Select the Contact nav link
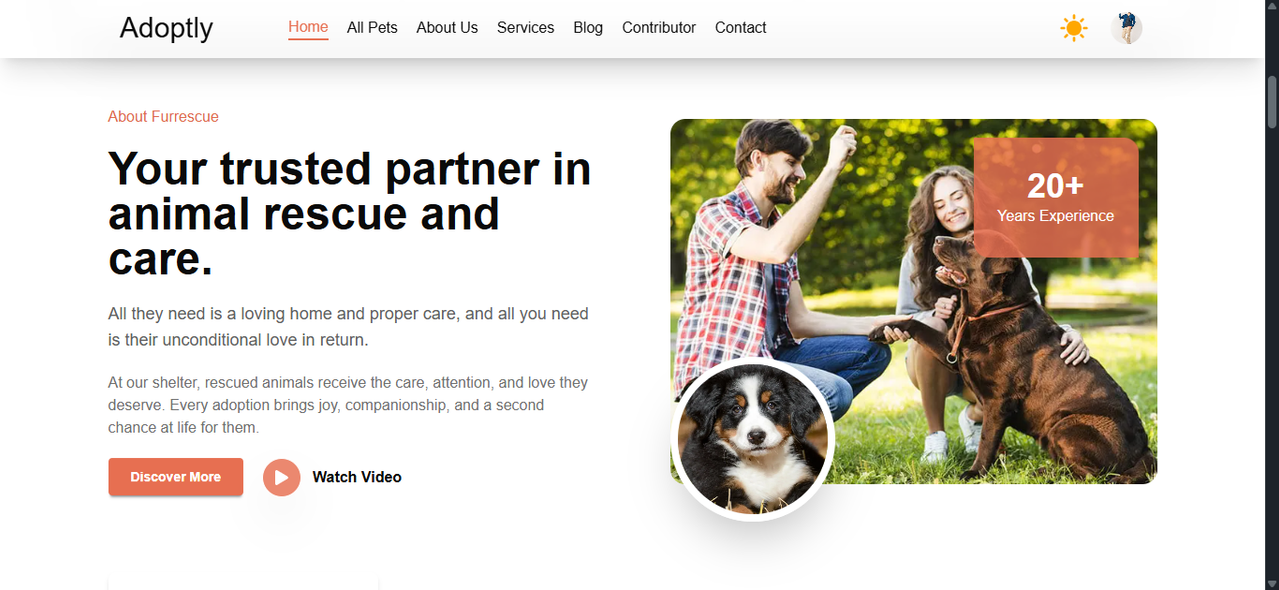Viewport: 1279px width, 590px height. click(741, 28)
